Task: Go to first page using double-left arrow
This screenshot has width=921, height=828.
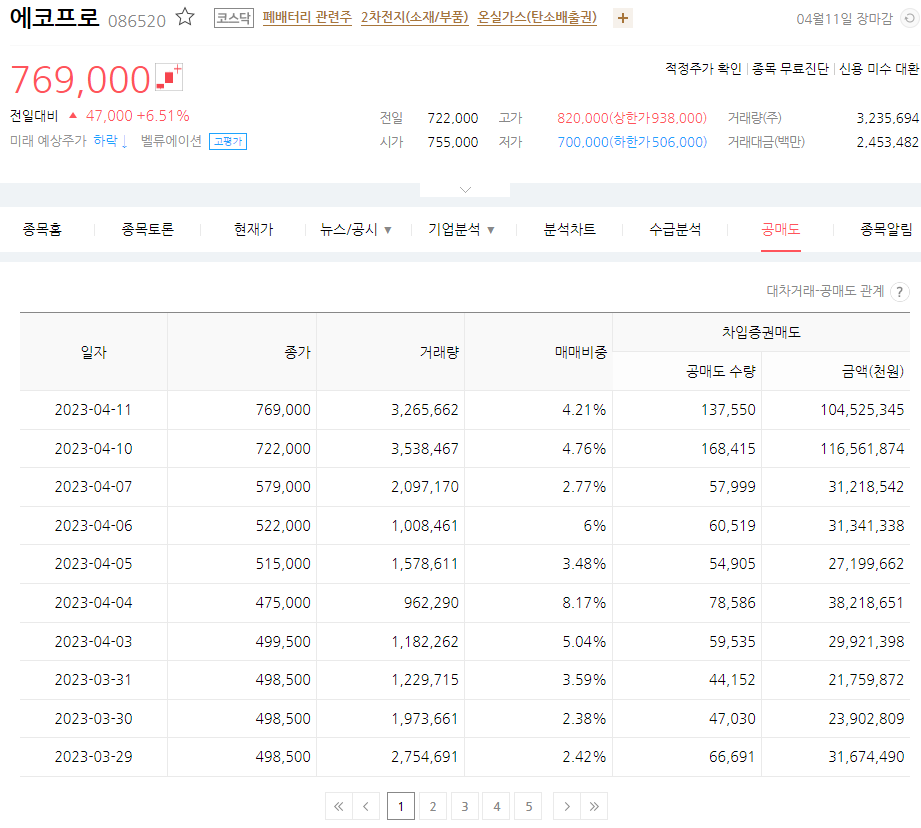Action: 338,806
